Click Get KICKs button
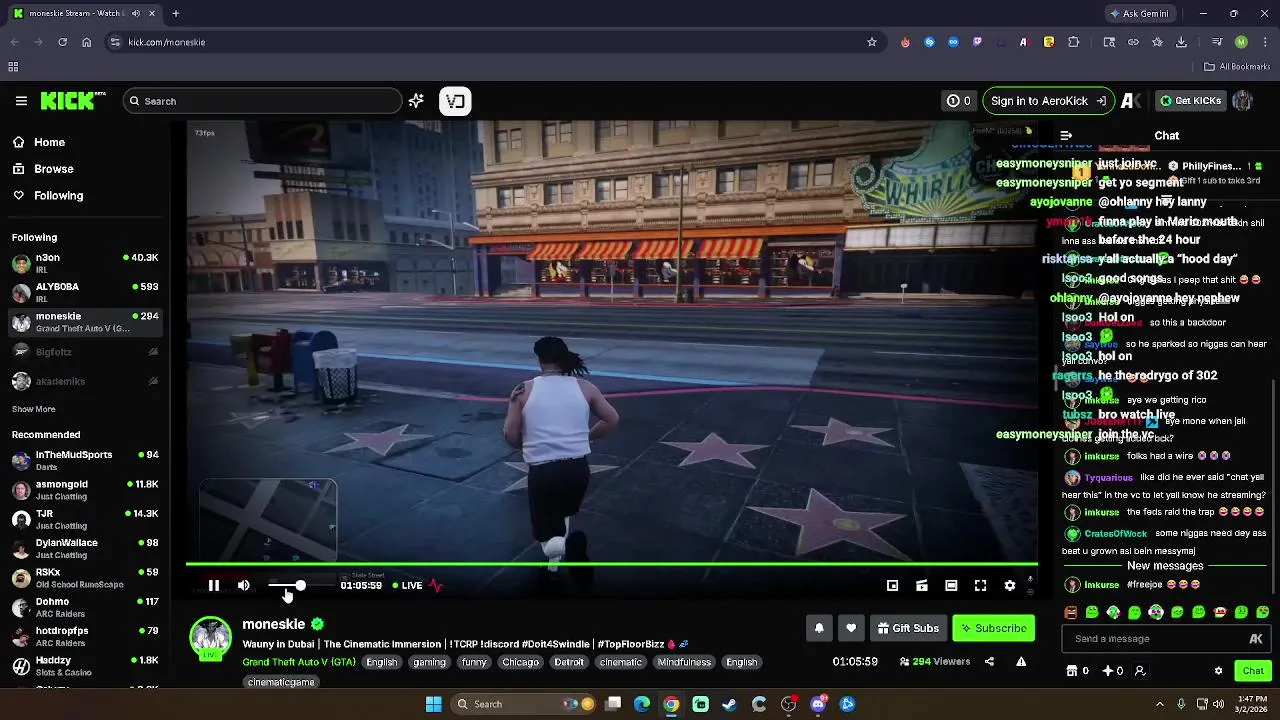Viewport: 1280px width, 720px height. click(1190, 101)
